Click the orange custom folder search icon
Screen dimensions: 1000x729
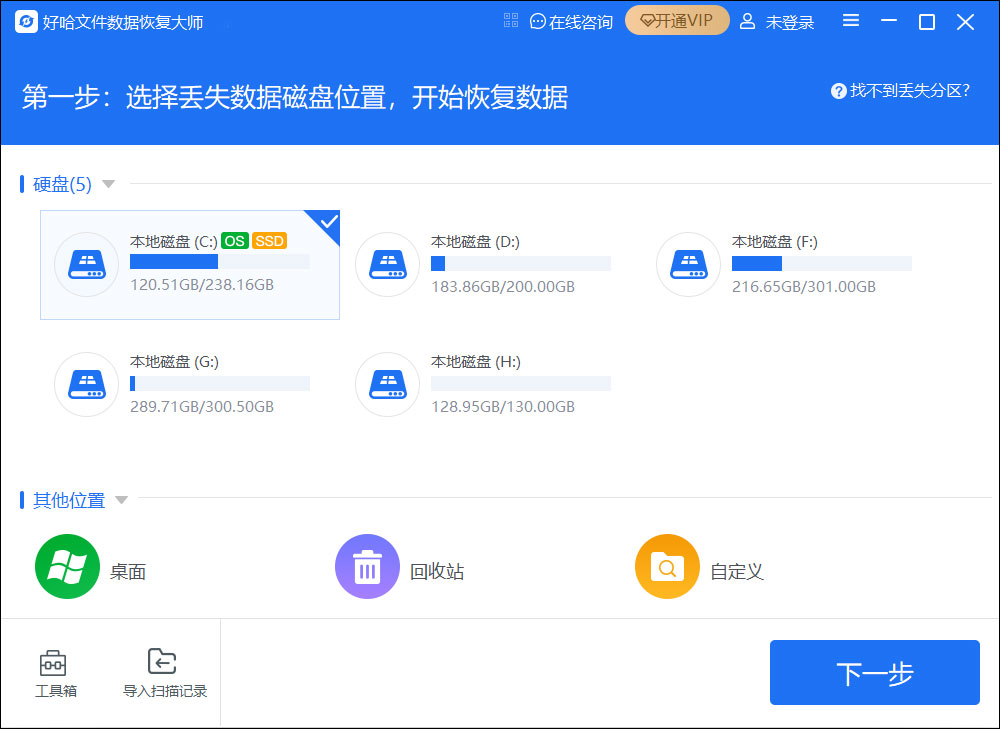(668, 566)
